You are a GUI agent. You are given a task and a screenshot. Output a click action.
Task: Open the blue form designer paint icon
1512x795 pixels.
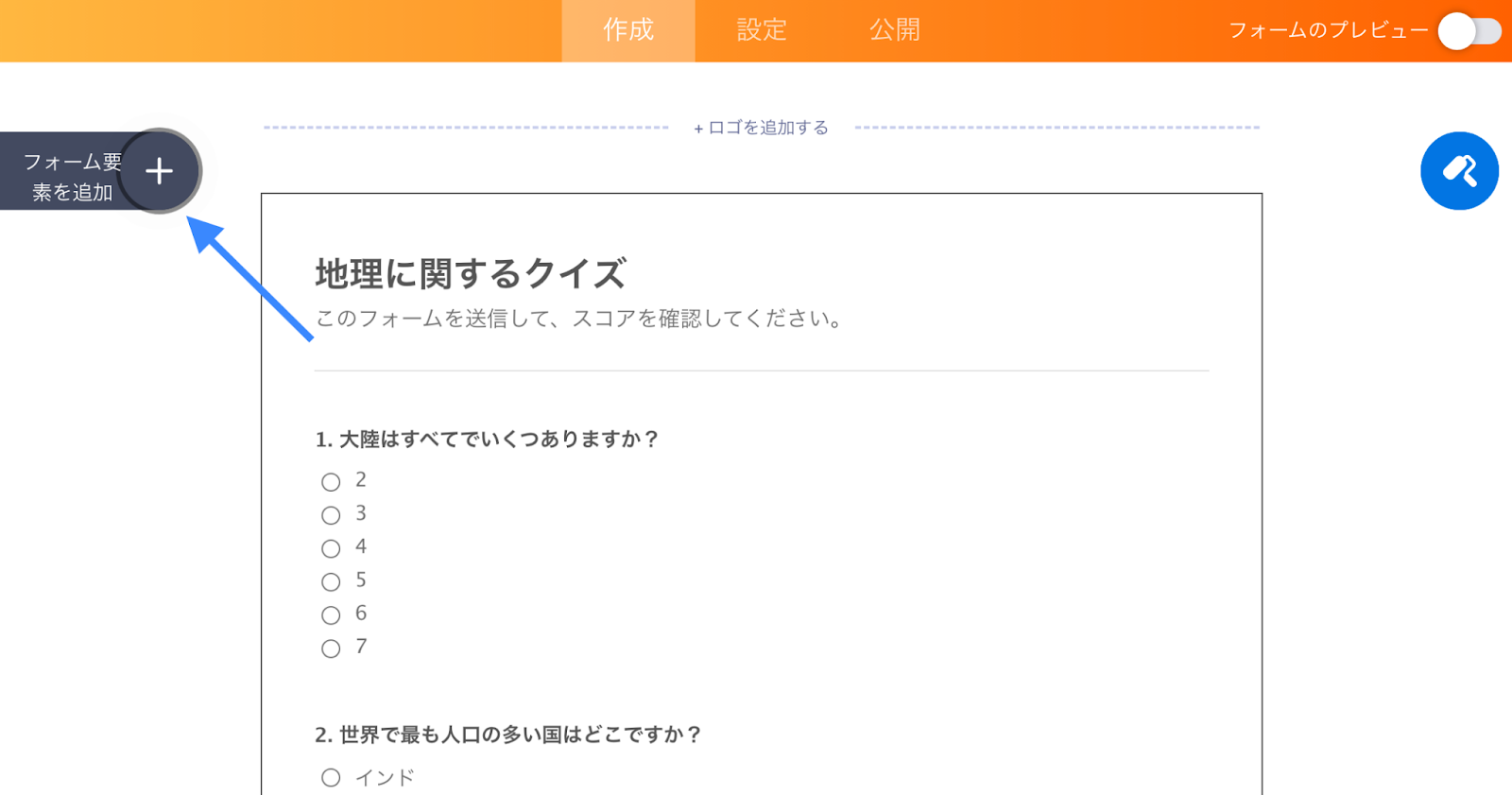tap(1459, 171)
